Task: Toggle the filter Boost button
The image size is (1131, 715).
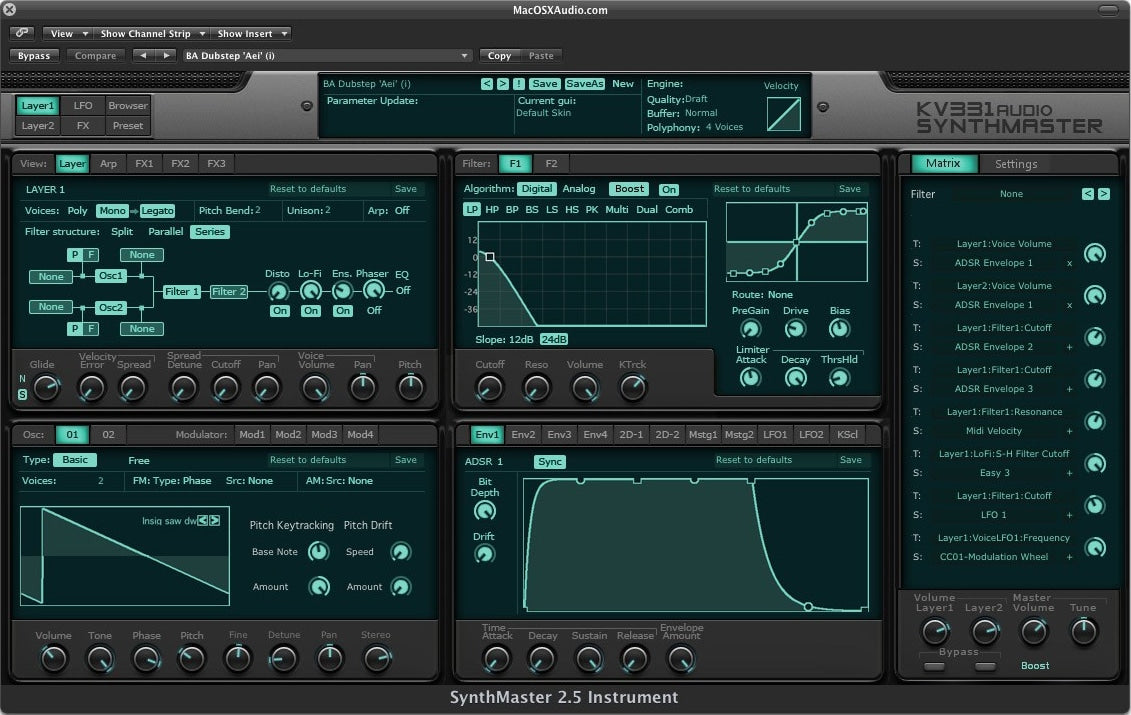Action: [629, 189]
